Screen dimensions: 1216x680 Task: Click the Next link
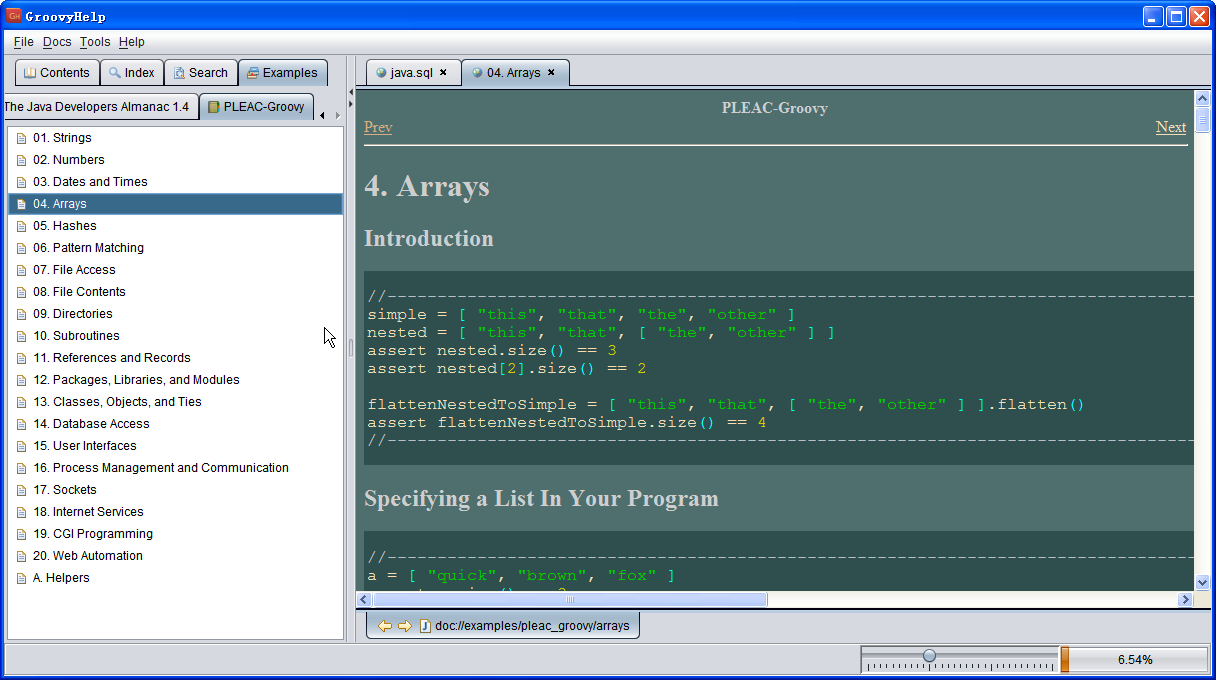(x=1171, y=127)
